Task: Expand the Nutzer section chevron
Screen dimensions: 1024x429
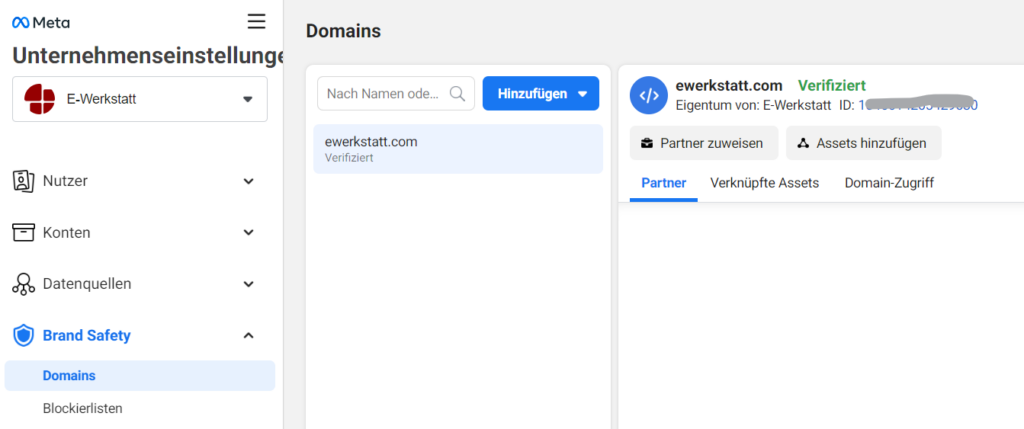Action: tap(248, 181)
